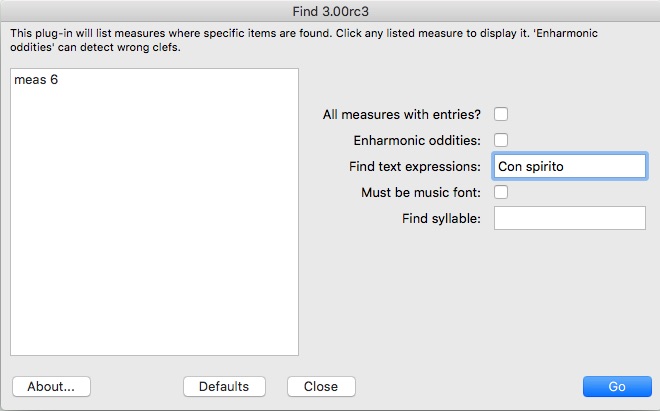Click the 'Find syllable:' label

440,218
